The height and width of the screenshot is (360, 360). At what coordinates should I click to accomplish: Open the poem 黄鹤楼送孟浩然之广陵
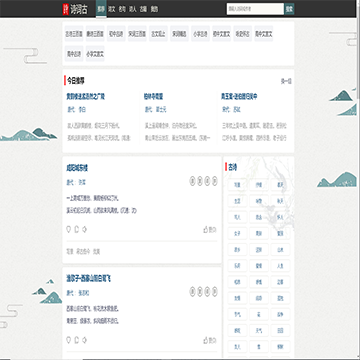[x=86, y=97]
